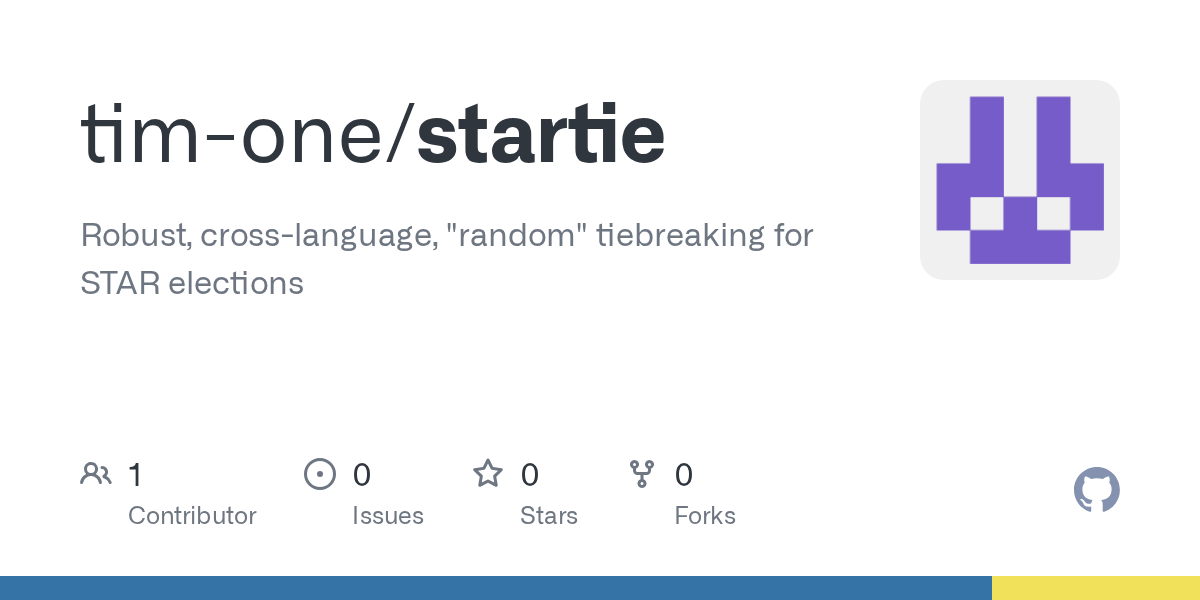Click the contributors people icon

click(x=96, y=474)
